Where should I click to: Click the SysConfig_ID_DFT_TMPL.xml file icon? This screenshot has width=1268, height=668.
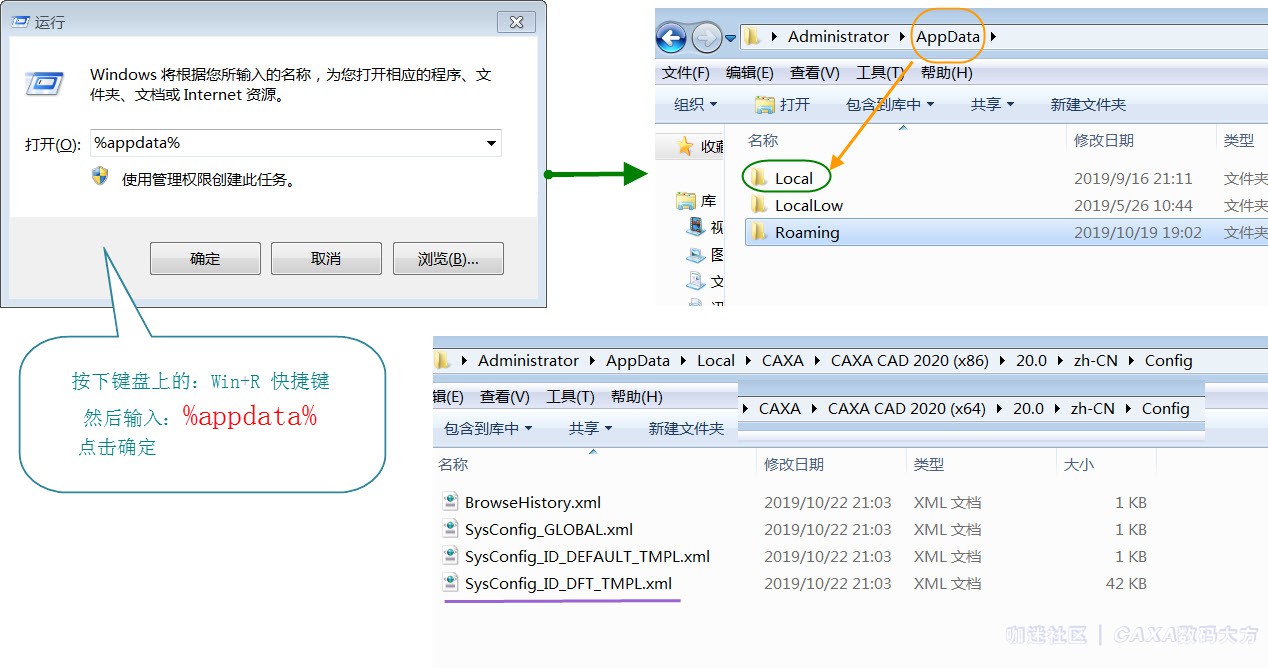coord(450,583)
